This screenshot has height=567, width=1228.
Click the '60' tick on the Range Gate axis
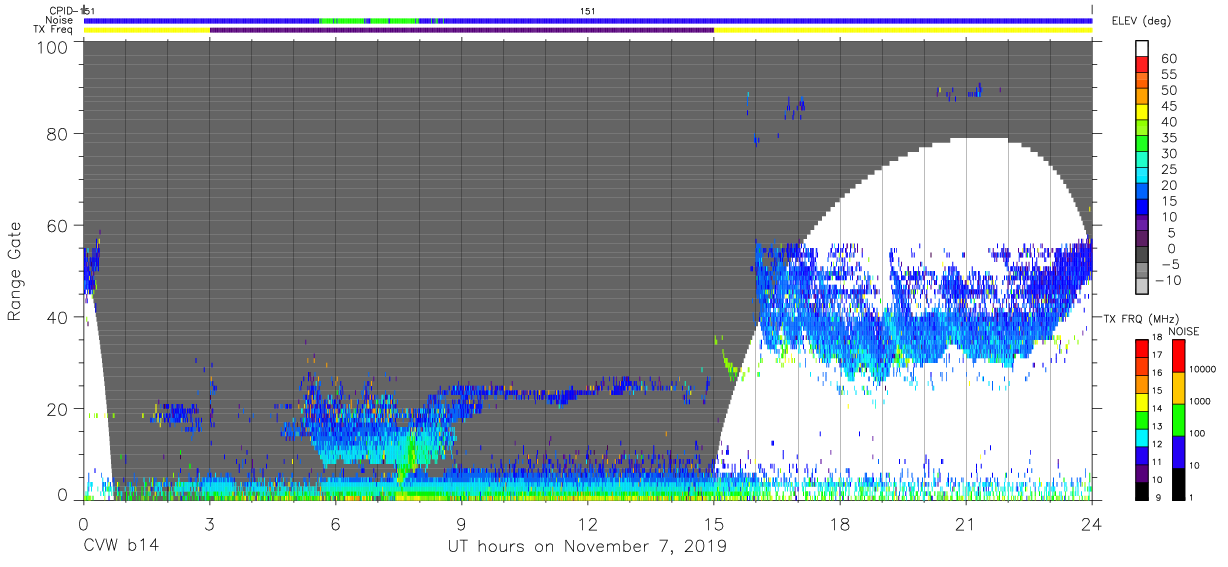[59, 225]
